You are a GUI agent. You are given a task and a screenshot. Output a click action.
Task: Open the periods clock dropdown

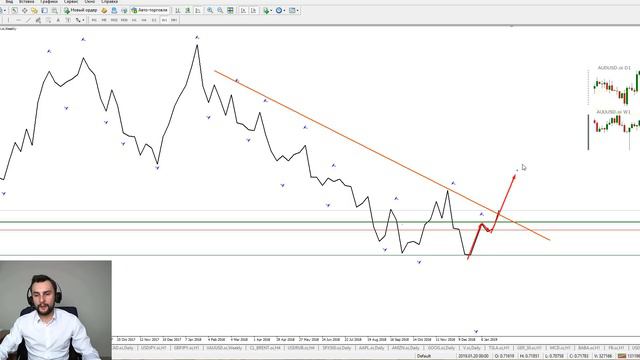tap(280, 10)
